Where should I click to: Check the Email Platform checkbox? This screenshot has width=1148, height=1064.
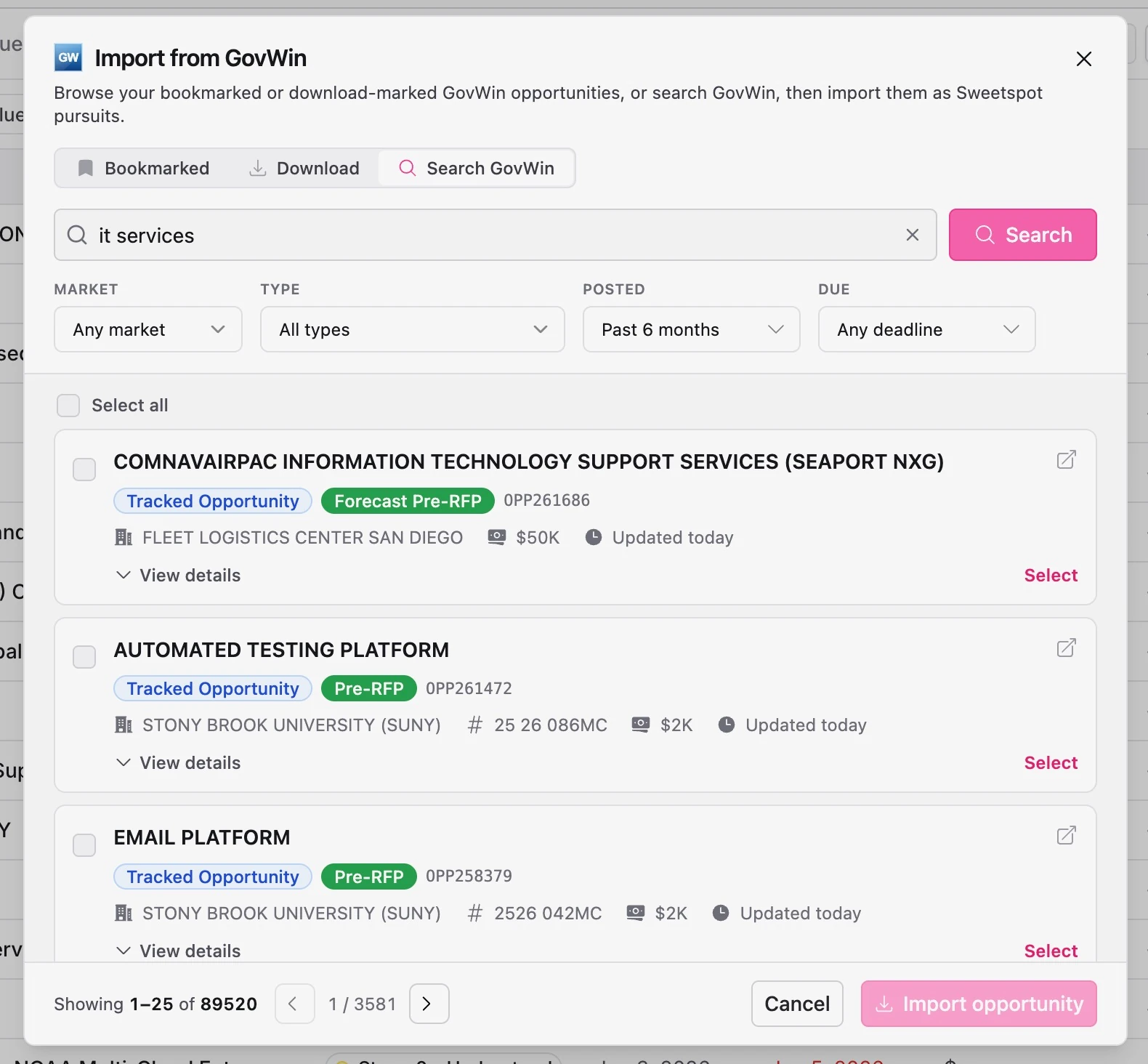tap(84, 845)
